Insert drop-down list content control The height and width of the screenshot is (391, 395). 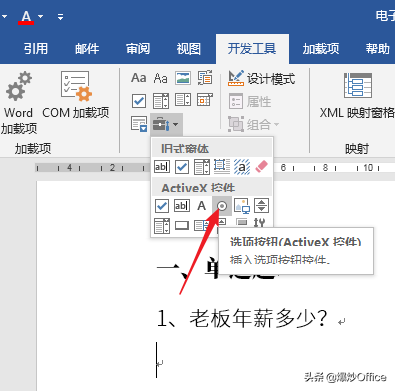pos(183,101)
